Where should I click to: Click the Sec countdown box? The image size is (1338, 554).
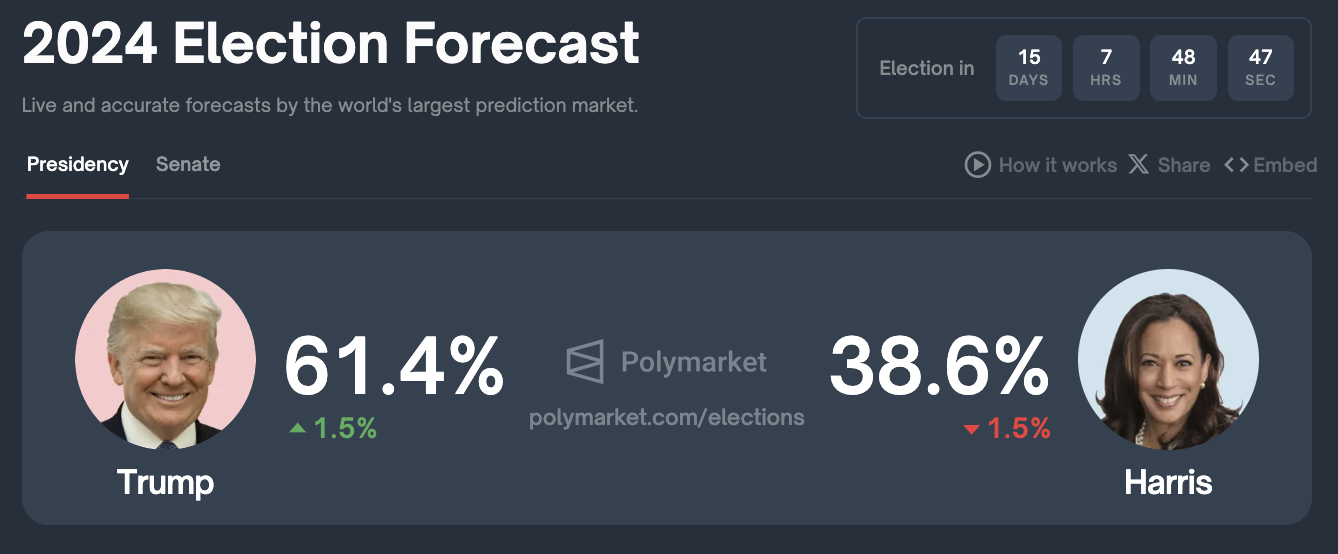click(x=1260, y=68)
